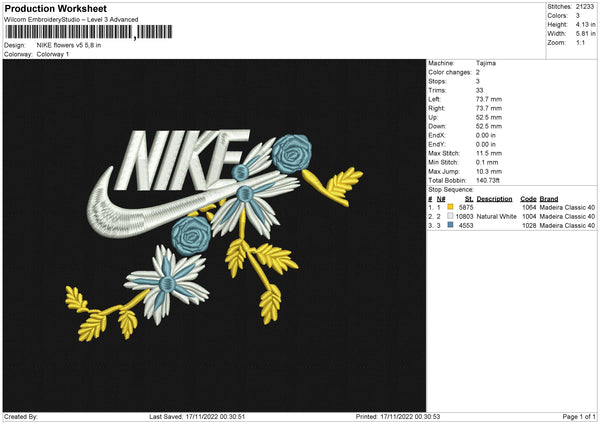Select the Min Stitch value 0.1 mm

tap(487, 162)
